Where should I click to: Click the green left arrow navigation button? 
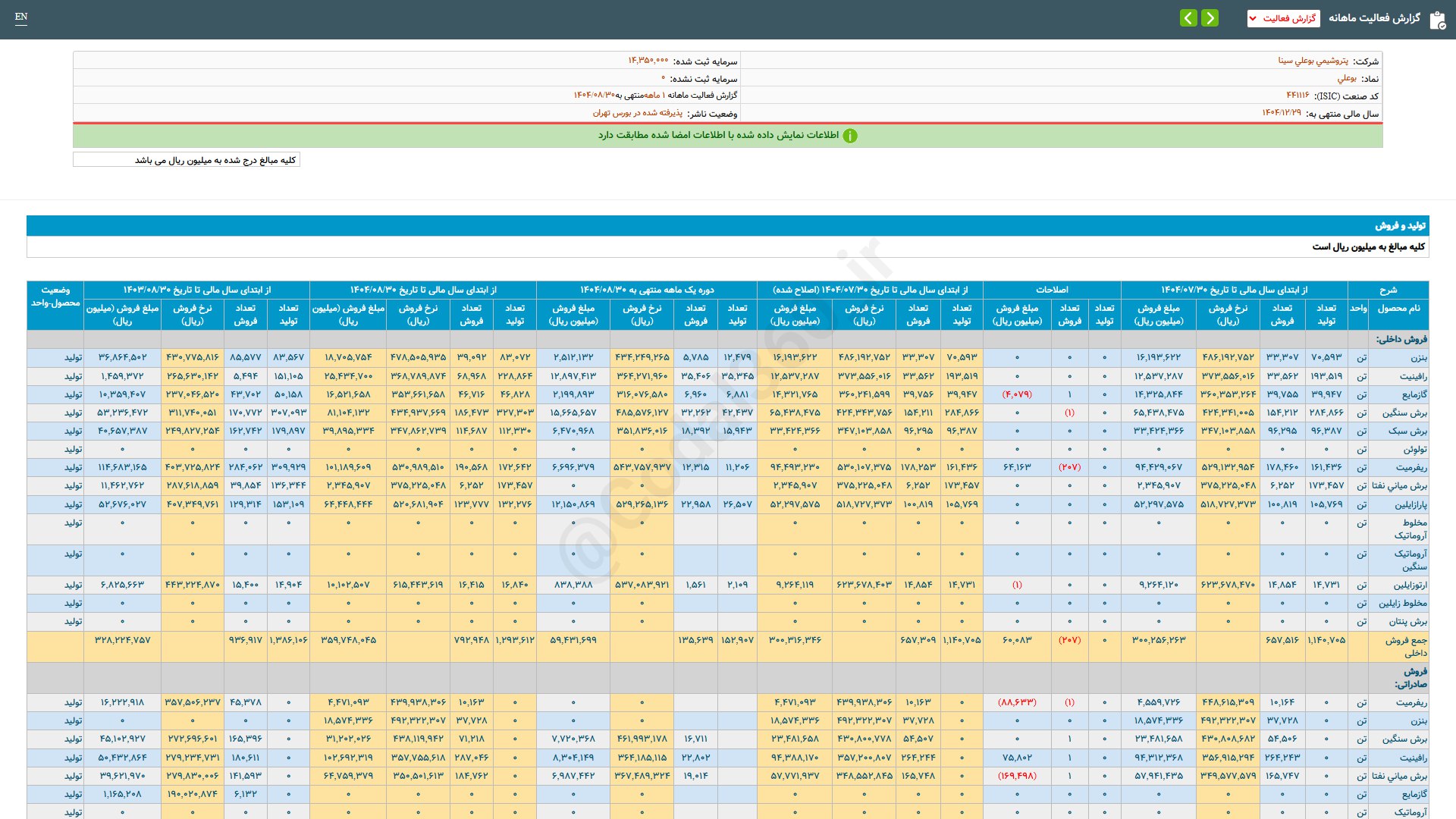1188,17
